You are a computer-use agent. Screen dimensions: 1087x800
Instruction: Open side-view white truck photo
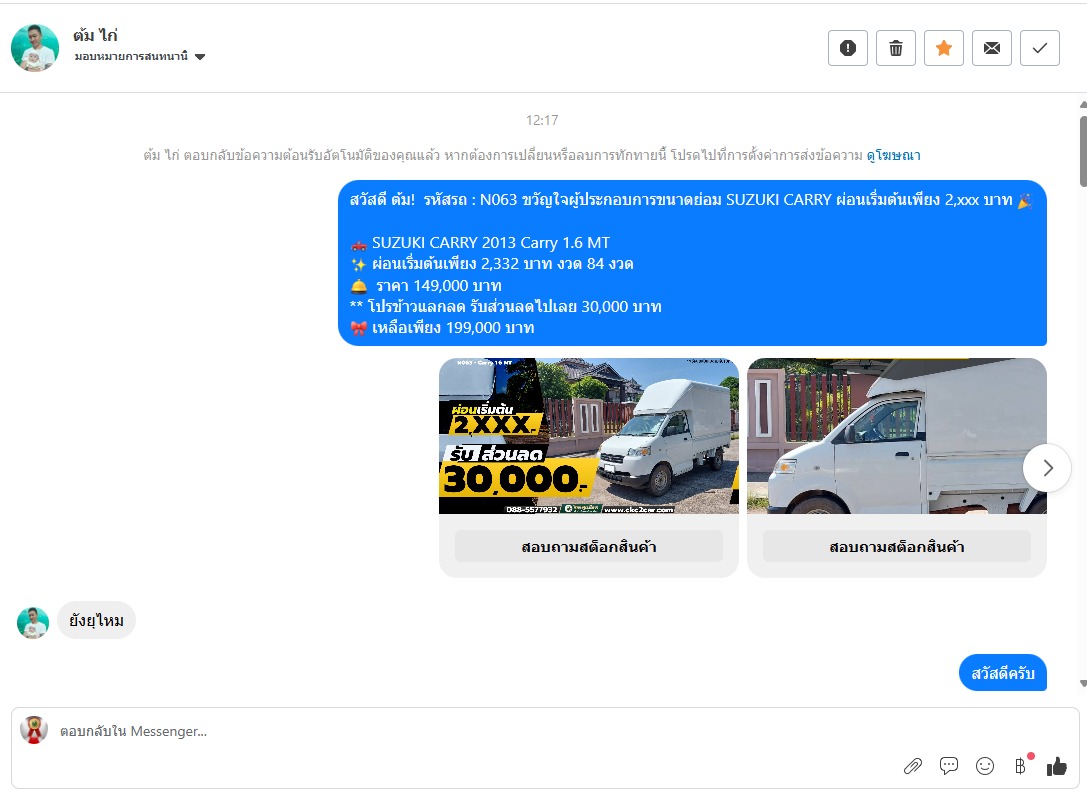(896, 436)
